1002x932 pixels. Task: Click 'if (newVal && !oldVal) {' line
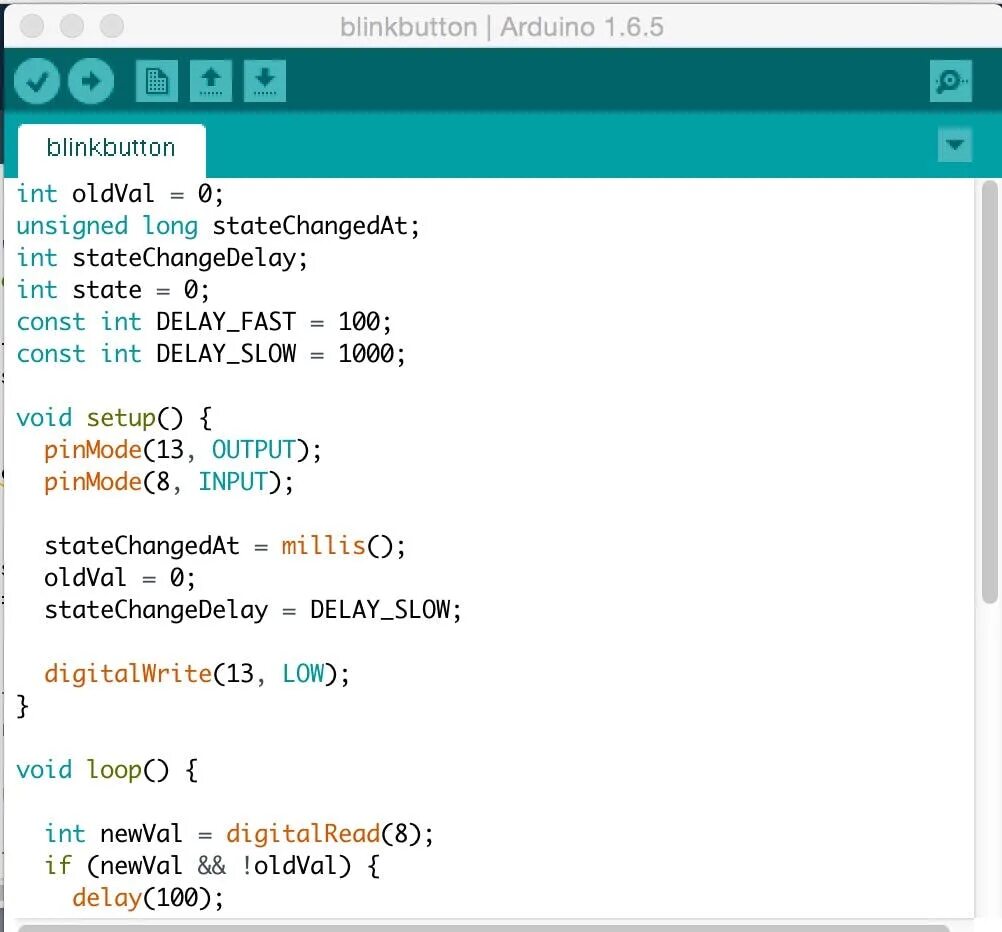pos(212,866)
